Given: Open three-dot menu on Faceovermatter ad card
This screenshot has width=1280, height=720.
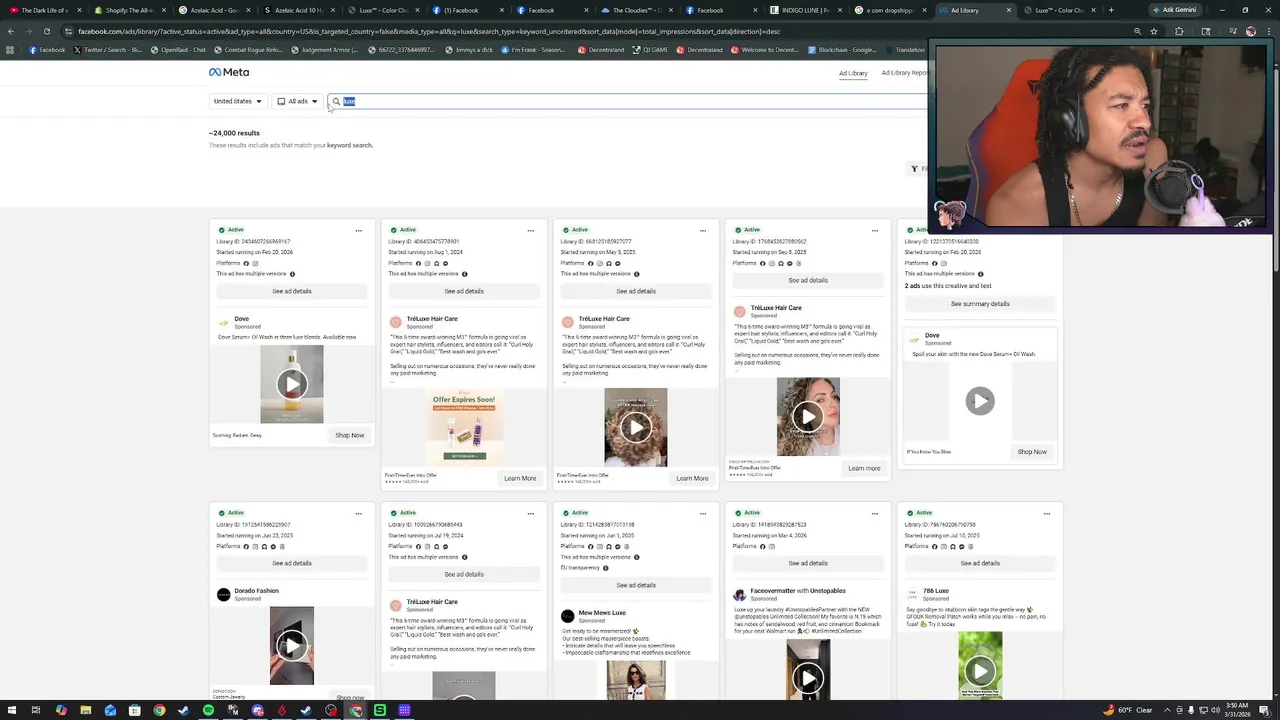Looking at the screenshot, I should tap(874, 514).
